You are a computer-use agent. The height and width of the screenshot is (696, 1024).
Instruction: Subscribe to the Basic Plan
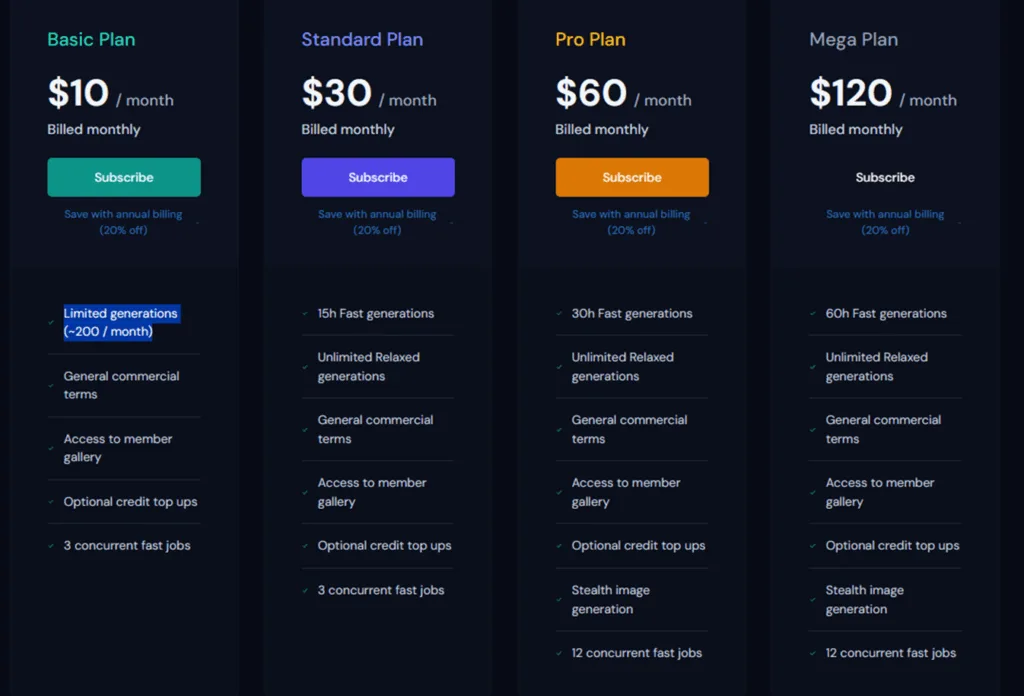click(123, 177)
